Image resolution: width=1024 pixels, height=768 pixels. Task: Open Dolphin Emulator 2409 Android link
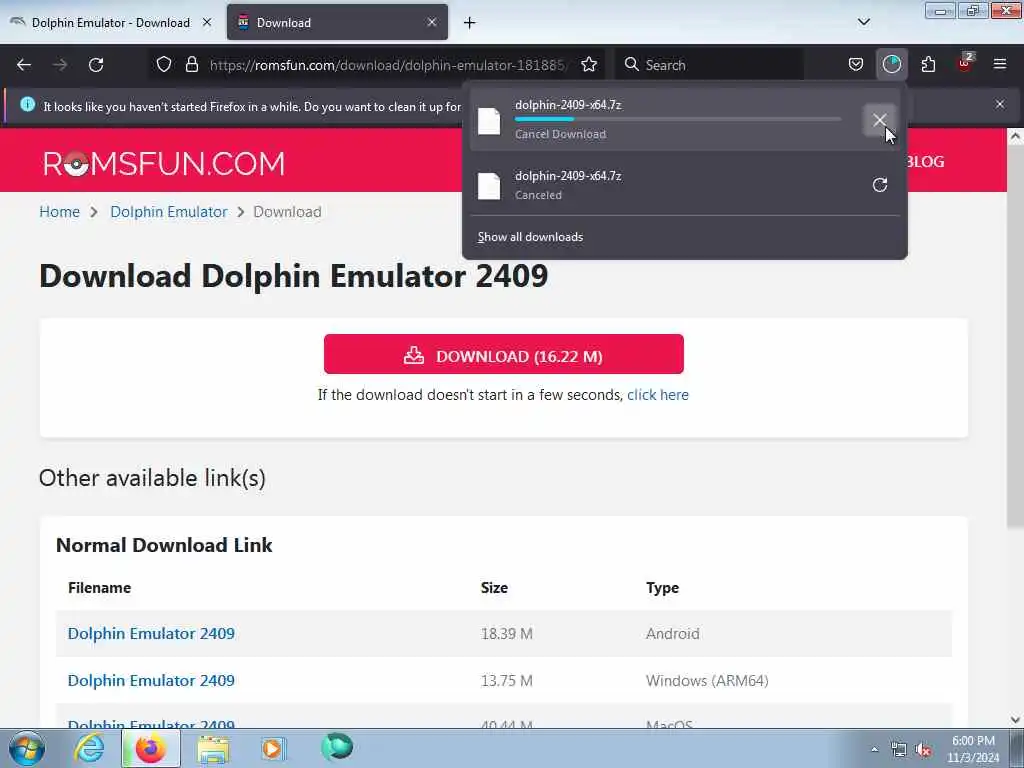(151, 633)
